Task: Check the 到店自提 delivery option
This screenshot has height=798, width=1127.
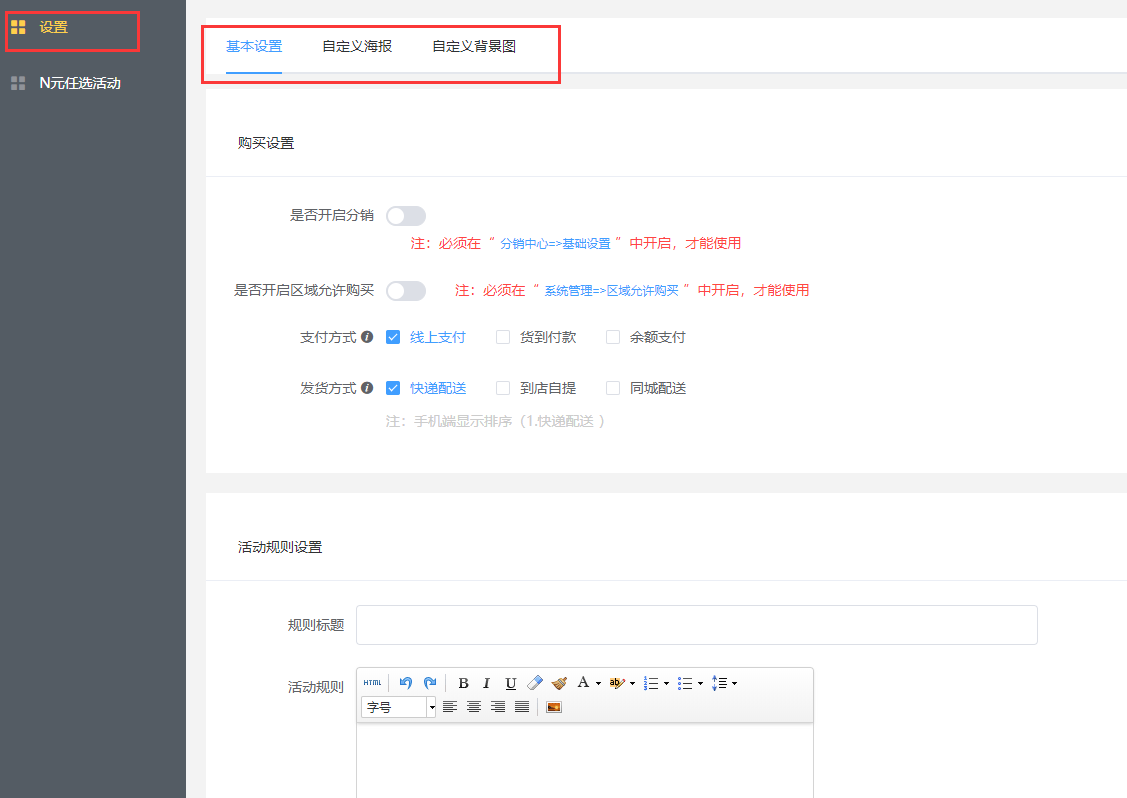Action: [503, 388]
